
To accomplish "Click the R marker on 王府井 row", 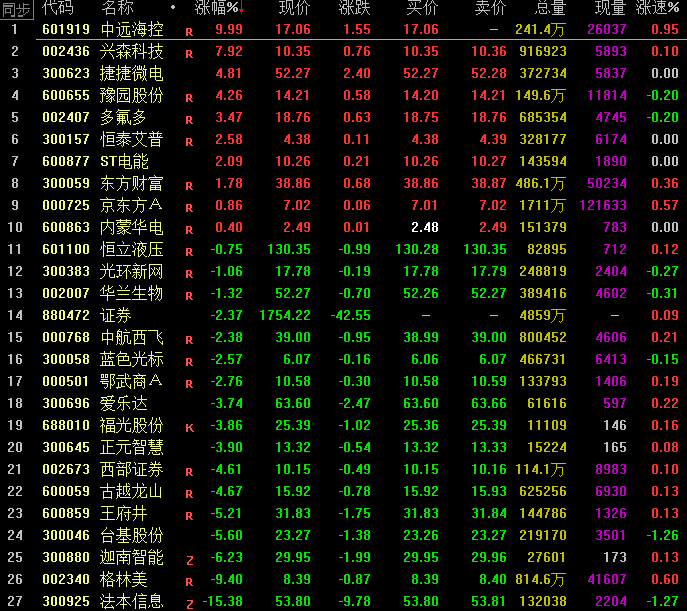I will tap(189, 516).
